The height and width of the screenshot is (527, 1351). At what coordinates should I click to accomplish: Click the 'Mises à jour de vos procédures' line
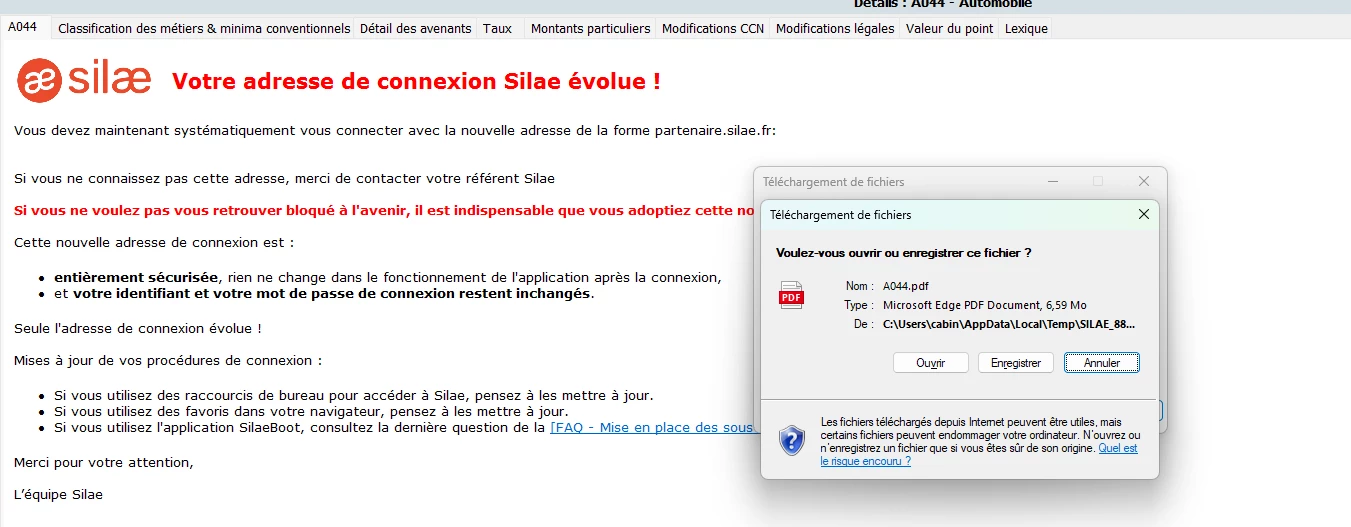[168, 360]
